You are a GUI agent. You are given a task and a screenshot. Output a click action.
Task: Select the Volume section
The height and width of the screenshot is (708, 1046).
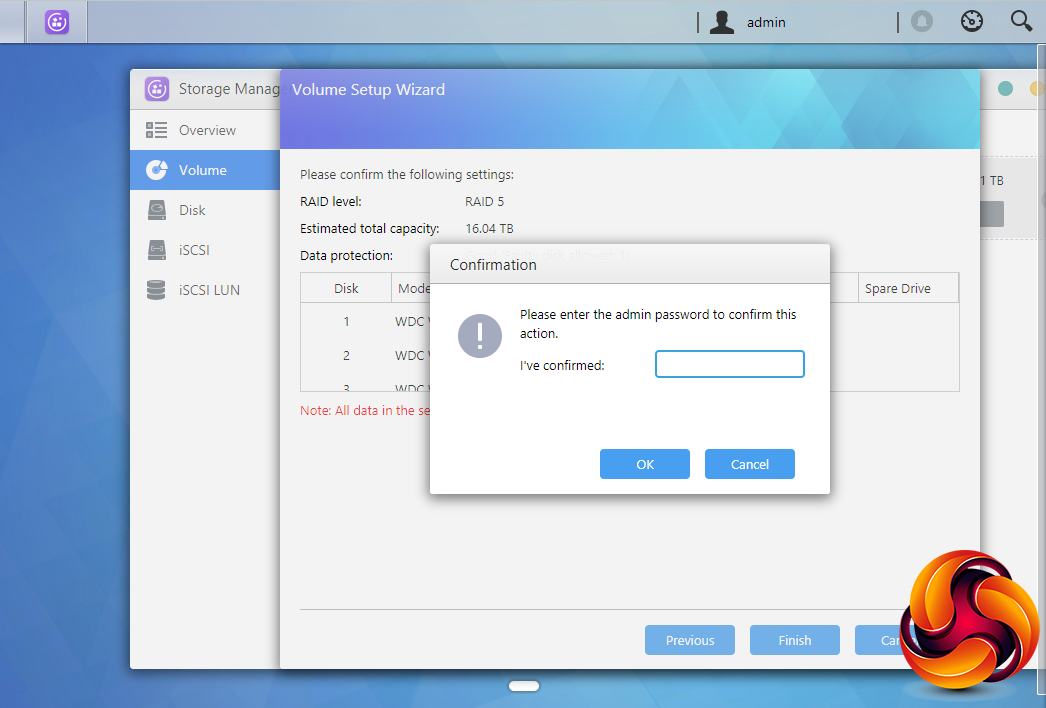click(x=205, y=170)
